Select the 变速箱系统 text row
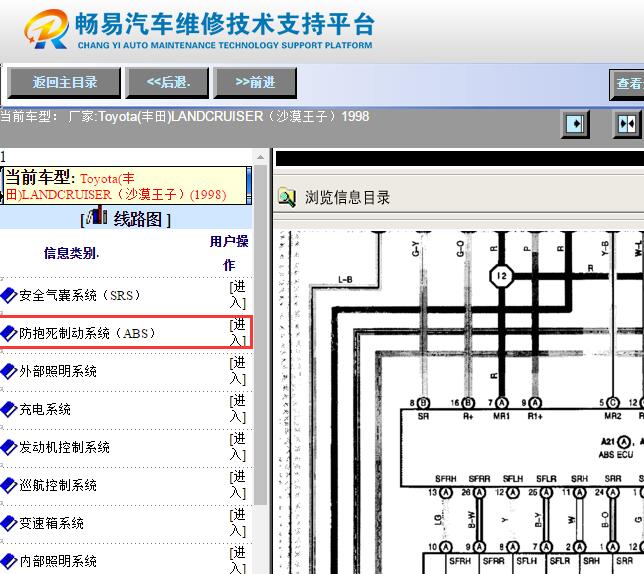Image resolution: width=644 pixels, height=574 pixels. 51,523
